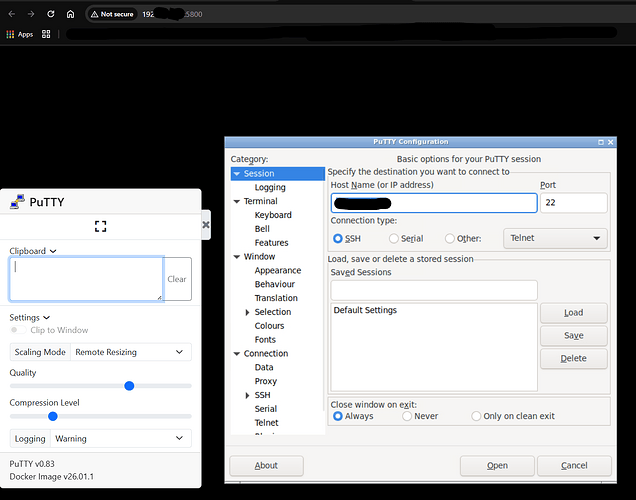Open the Apps grid shortcut
The height and width of the screenshot is (500, 636).
pos(20,34)
